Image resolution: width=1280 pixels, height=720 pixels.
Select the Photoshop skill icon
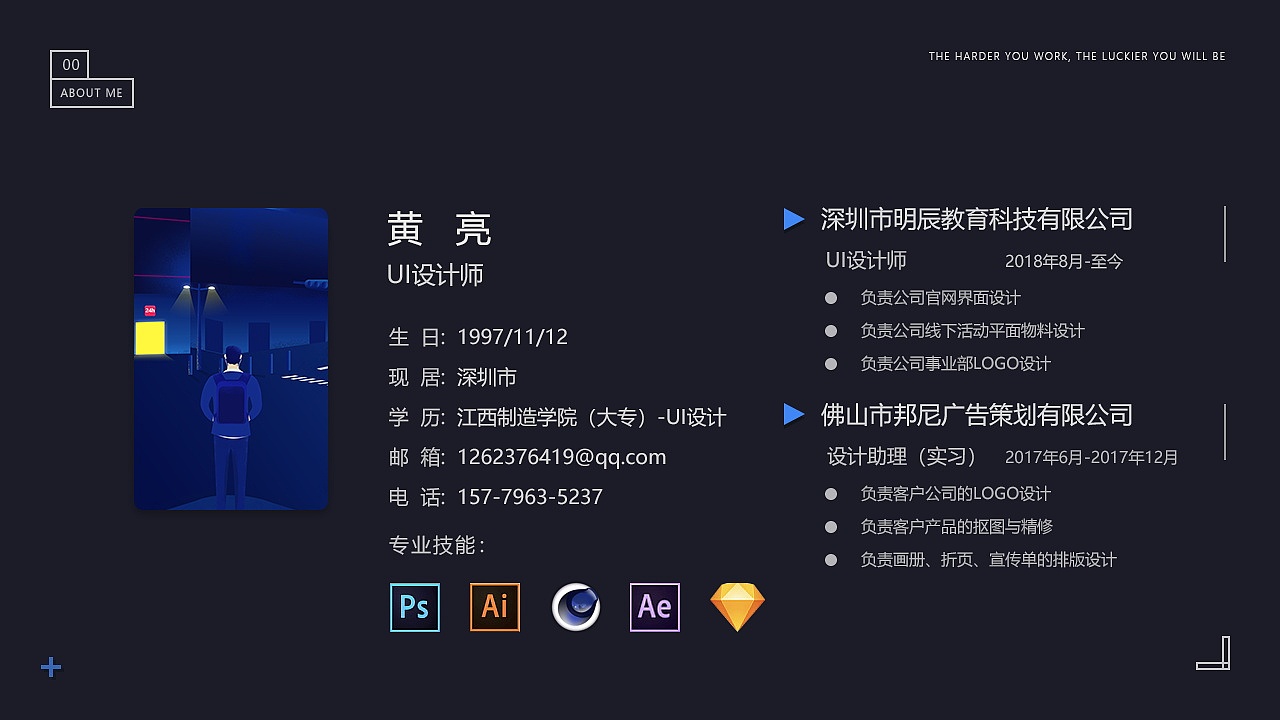pyautogui.click(x=414, y=607)
